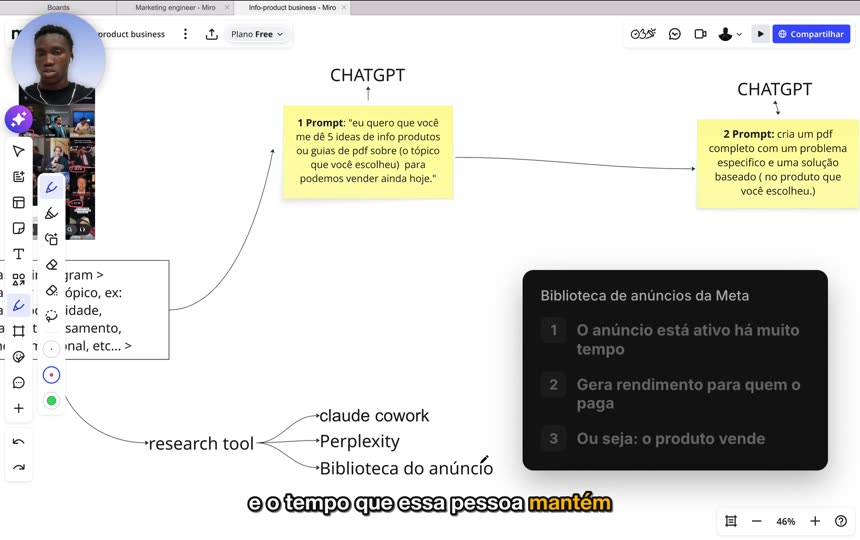Open the templates tool in left toolbar
Viewport: 860px width, 540px height.
[19, 177]
